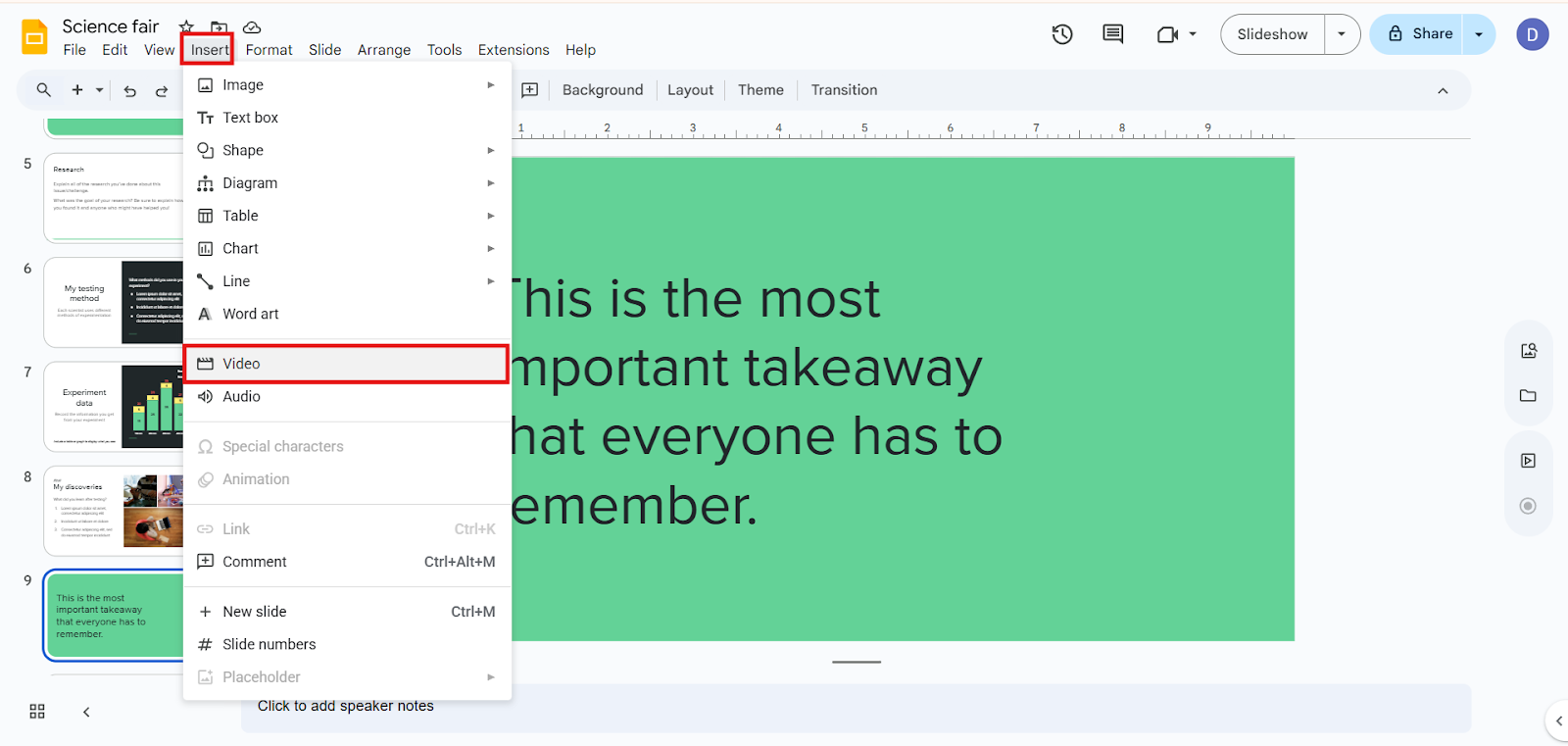Expand the Share options dropdown arrow
This screenshot has height=746, width=1568.
(x=1479, y=34)
